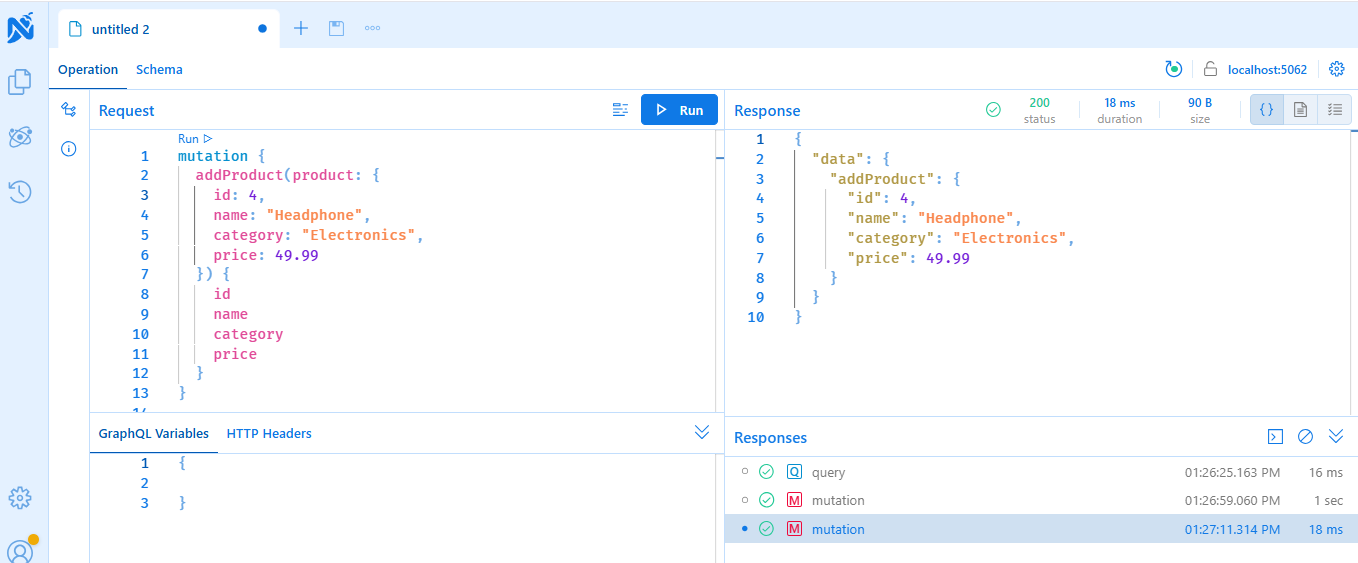Open connection settings gear near localhost:5062
Viewport: 1358px width, 563px height.
(1337, 69)
